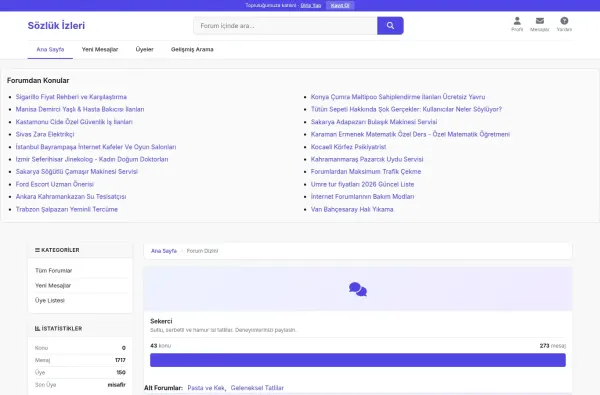This screenshot has width=600, height=395.
Task: Open Sakarya Söğütlü Çamaşır Makinesi Servisi topic
Action: tap(77, 171)
